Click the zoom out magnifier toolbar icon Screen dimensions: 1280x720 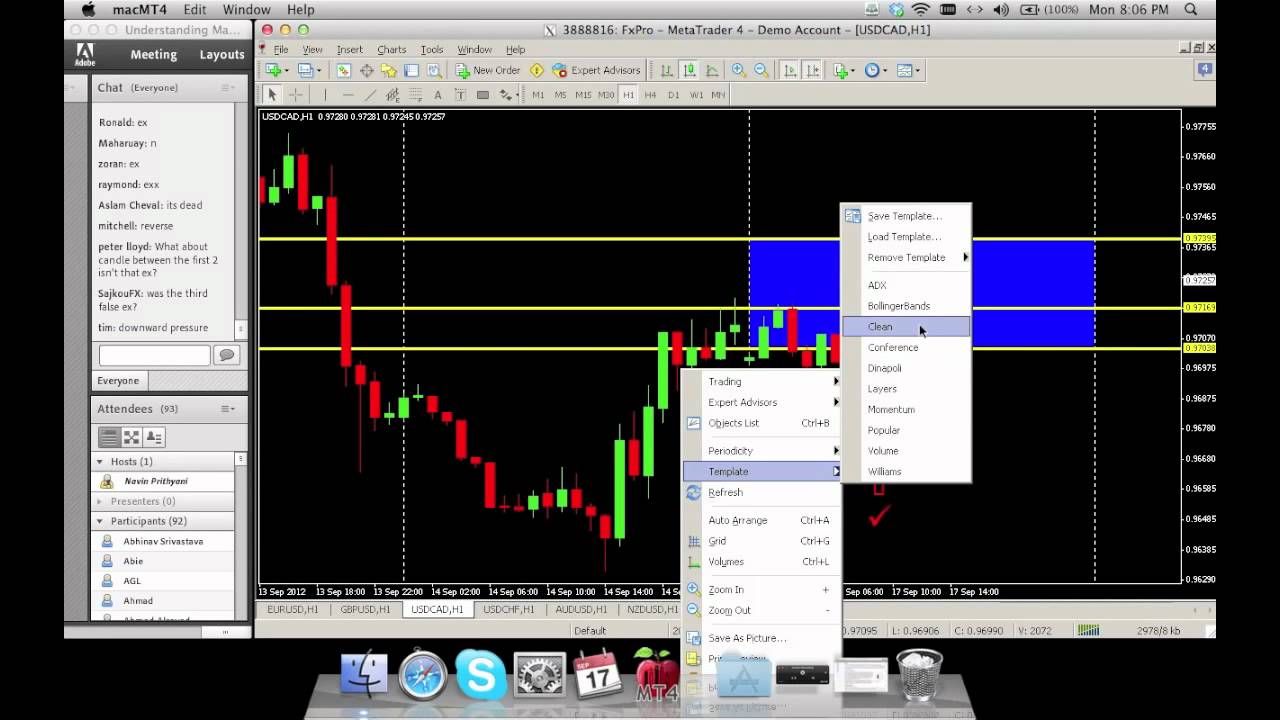[761, 70]
